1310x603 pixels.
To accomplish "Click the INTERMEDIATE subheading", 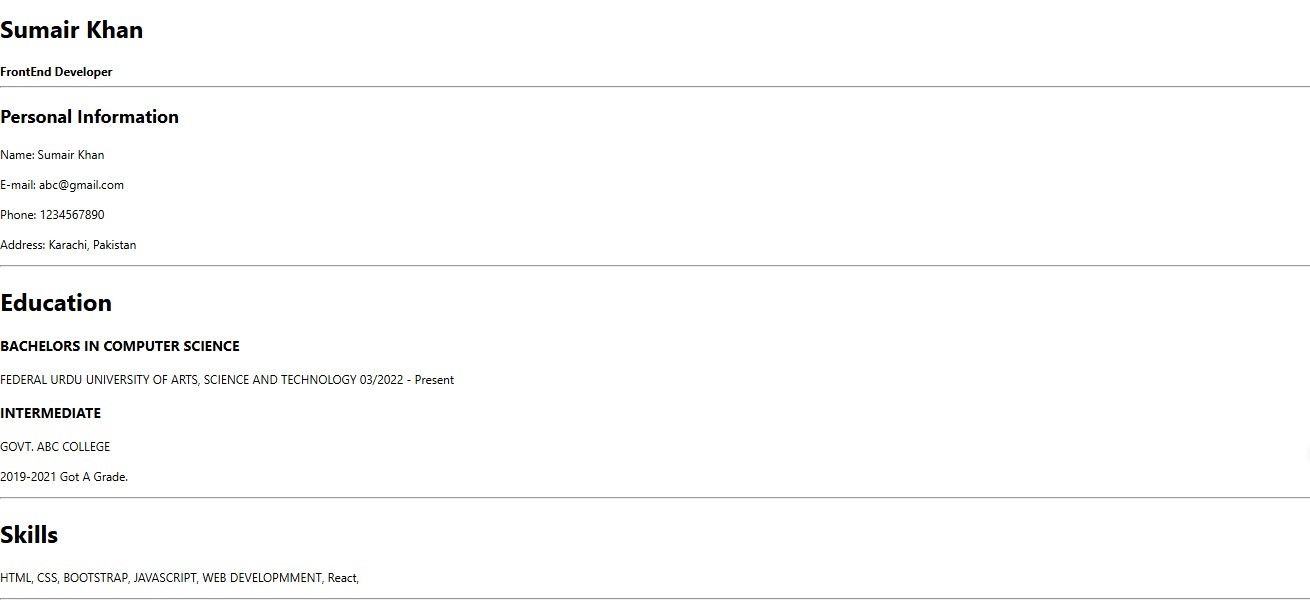I will tap(50, 413).
